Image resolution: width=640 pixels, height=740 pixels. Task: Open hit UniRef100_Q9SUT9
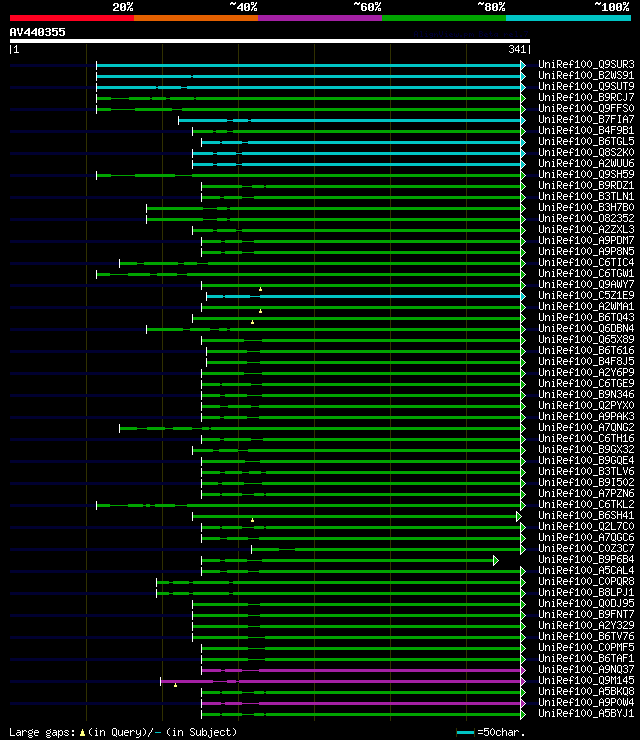pyautogui.click(x=586, y=86)
